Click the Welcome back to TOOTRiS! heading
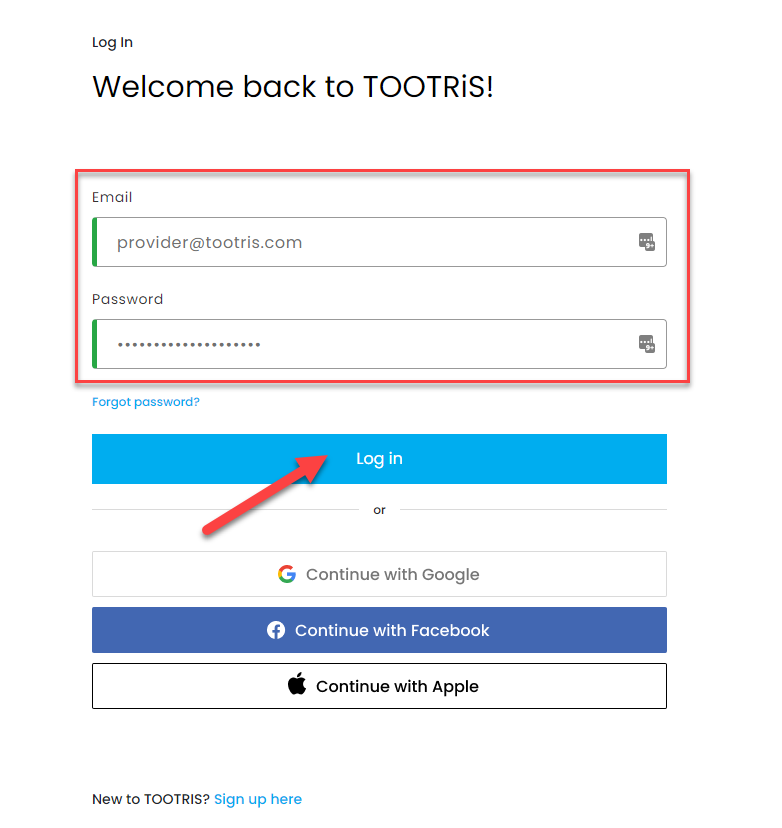 pos(293,87)
